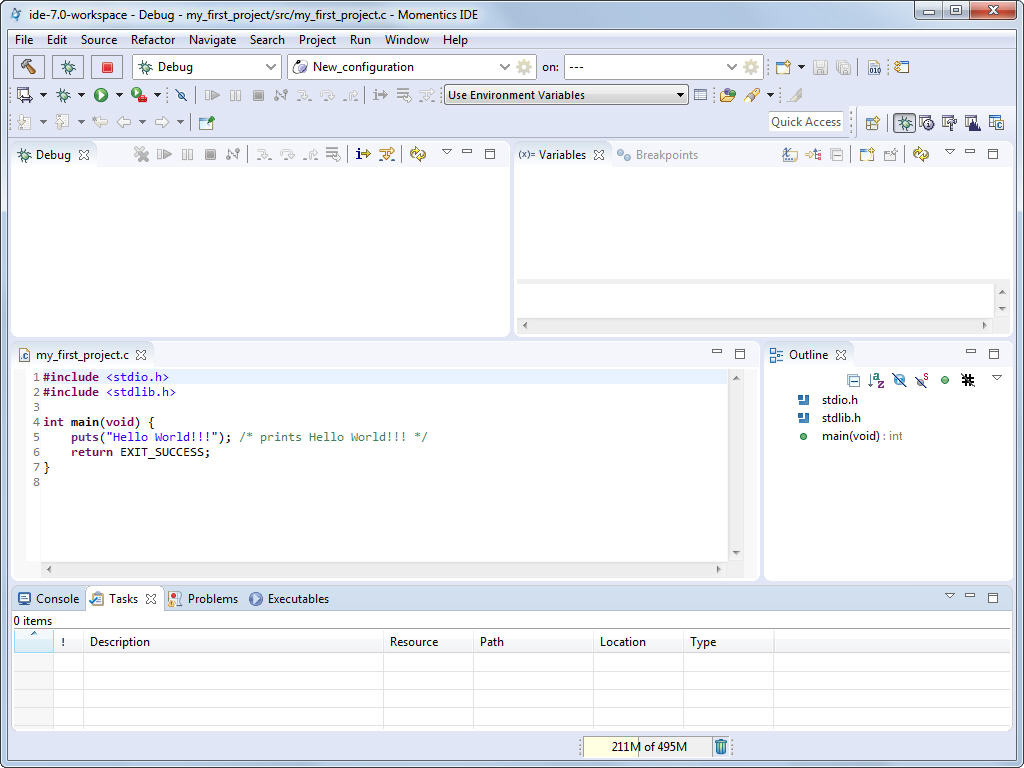Toggle alphabetical sorting in Outline view
This screenshot has width=1024, height=768.
click(x=876, y=381)
